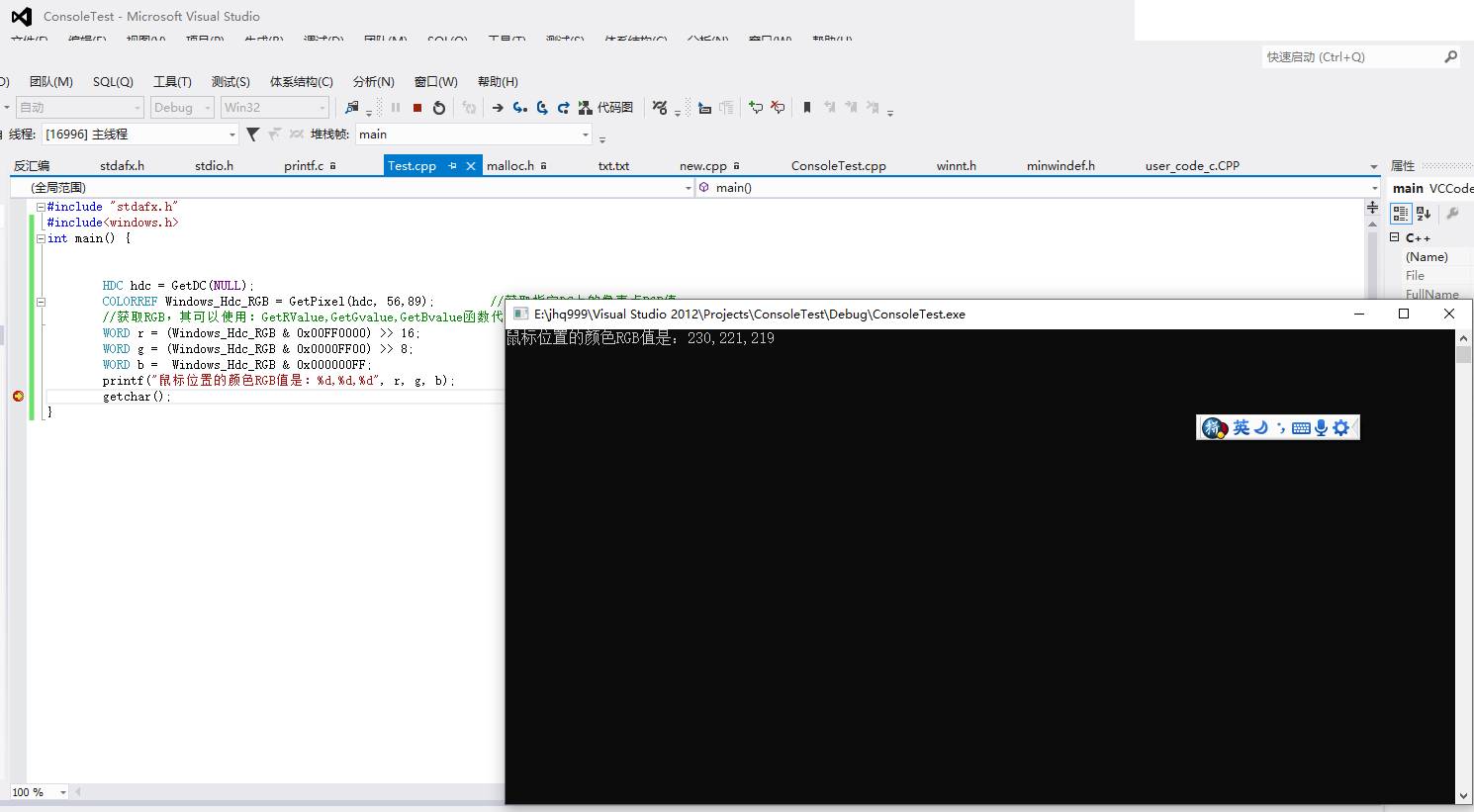This screenshot has width=1474, height=812.
Task: Toggle IME punctuation mode icon
Action: point(1281,427)
